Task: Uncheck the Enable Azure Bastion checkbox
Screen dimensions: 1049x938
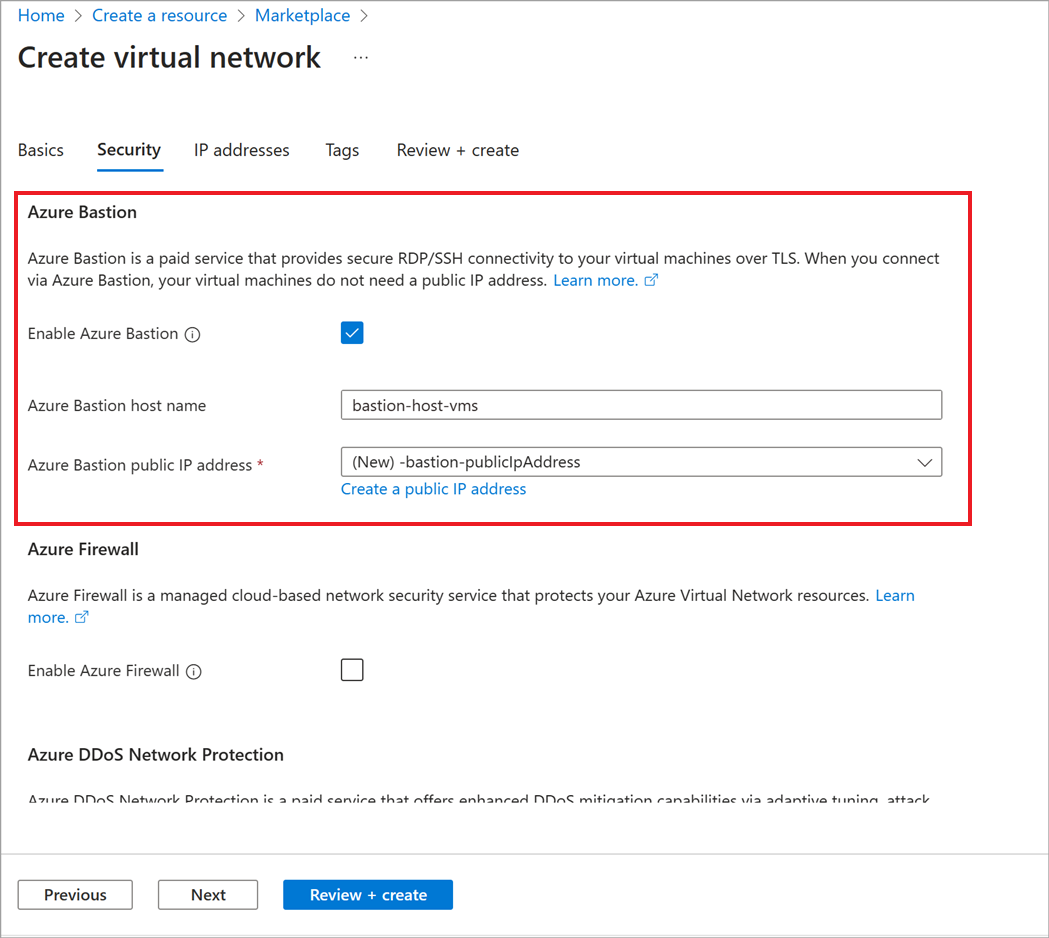Action: click(352, 333)
